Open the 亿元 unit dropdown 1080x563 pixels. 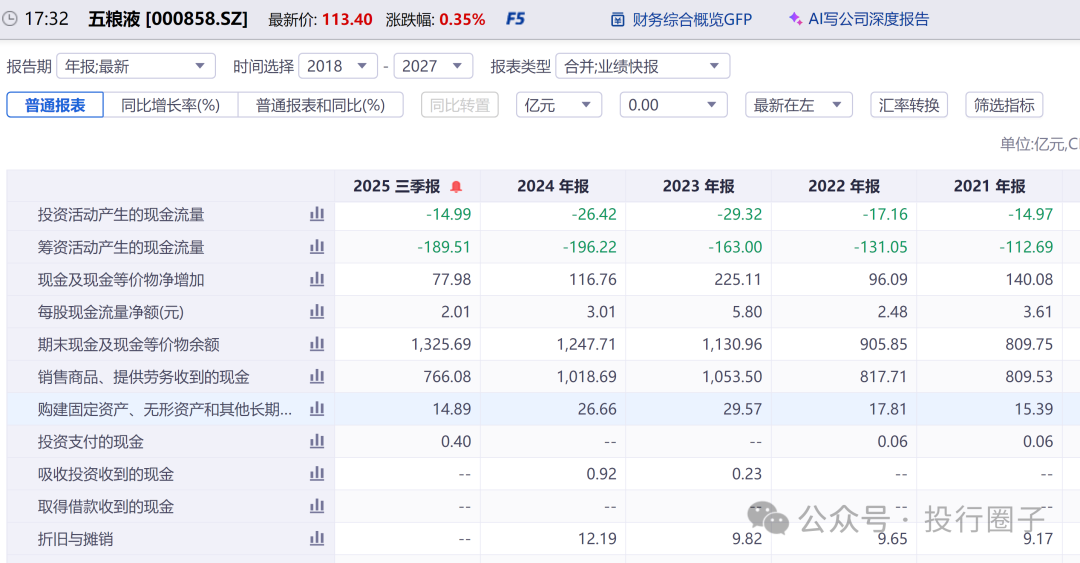(x=559, y=105)
